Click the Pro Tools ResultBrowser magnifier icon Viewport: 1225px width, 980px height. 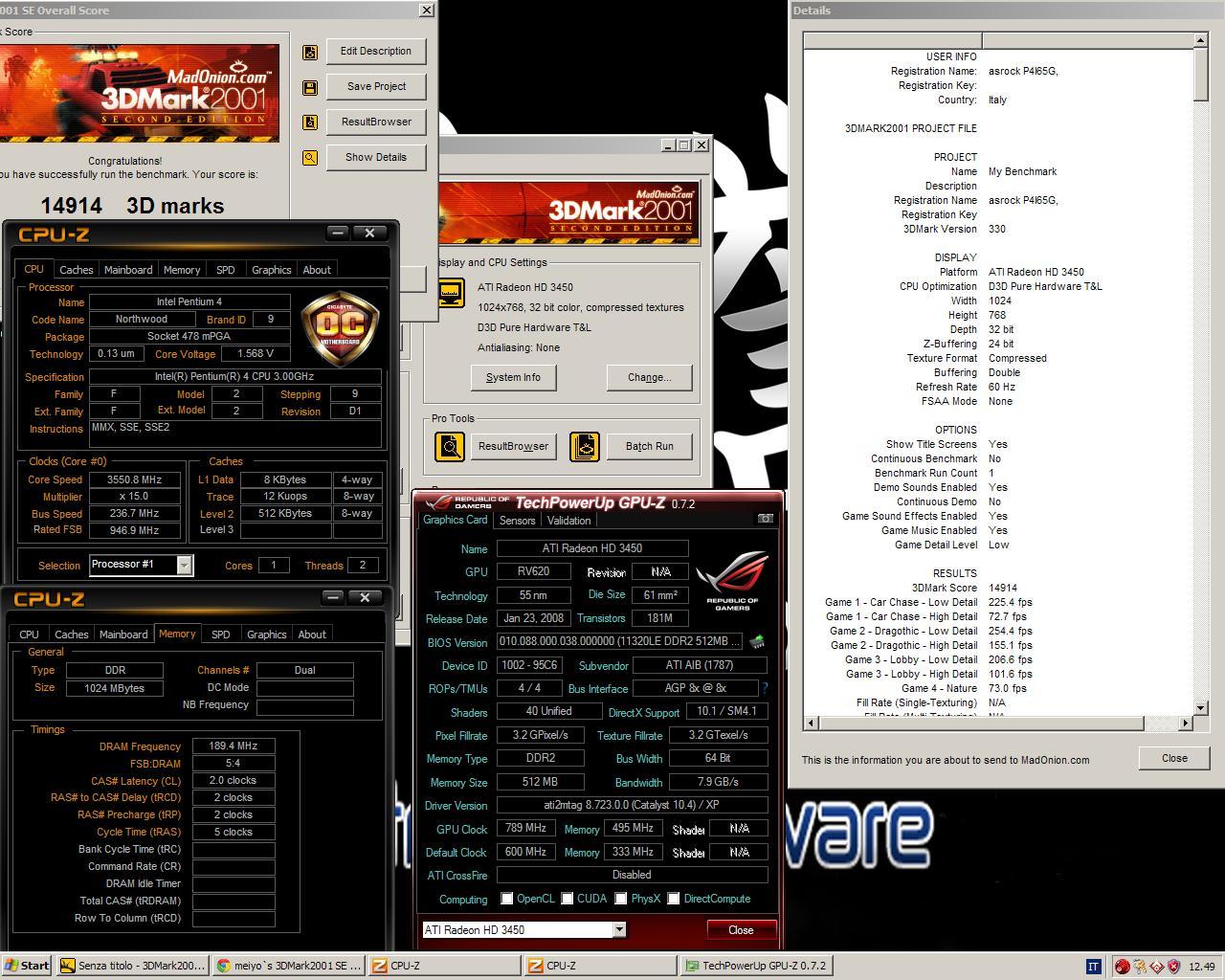[x=450, y=446]
